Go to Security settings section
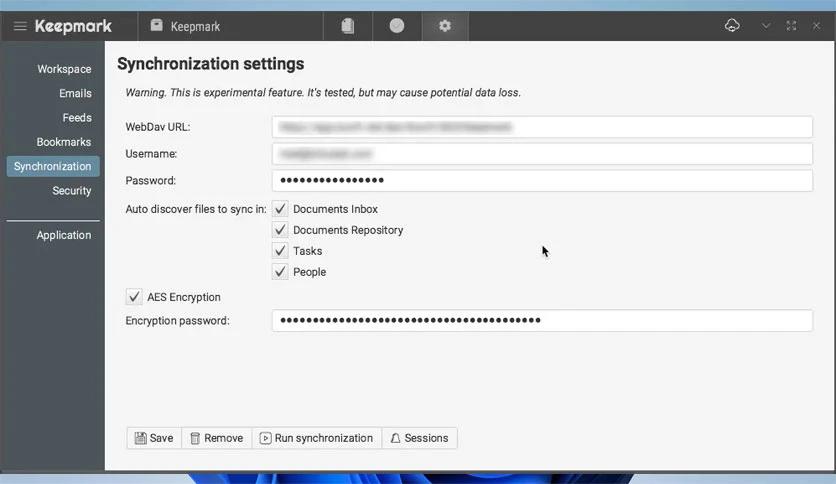Viewport: 836px width, 484px height. pos(72,190)
